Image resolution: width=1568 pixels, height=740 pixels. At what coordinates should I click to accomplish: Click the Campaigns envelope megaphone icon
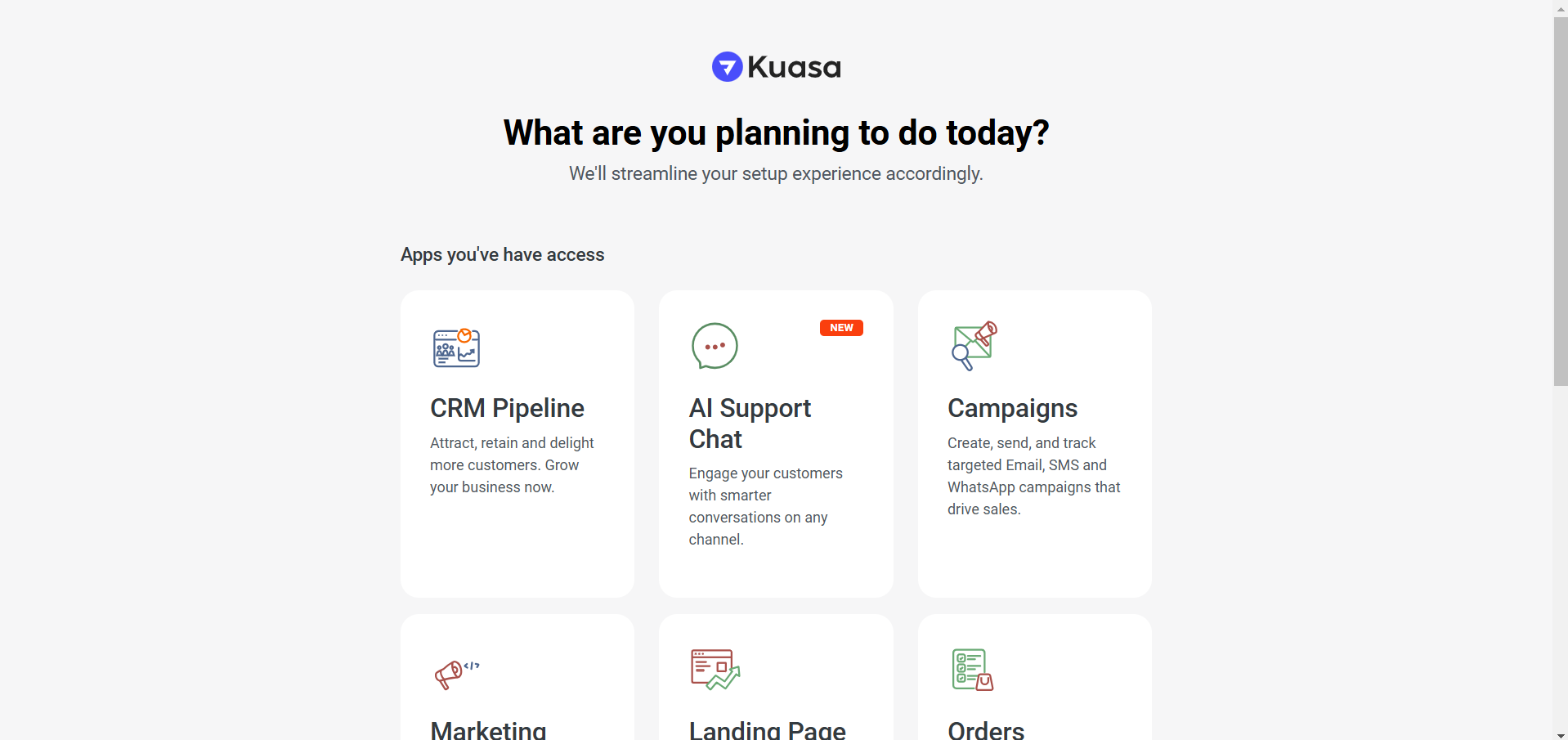[x=974, y=345]
